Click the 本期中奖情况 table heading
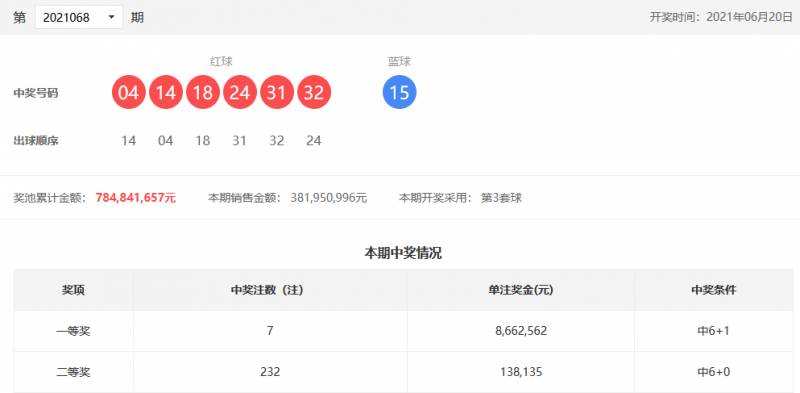Viewport: 800px width, 393px height. click(x=403, y=253)
